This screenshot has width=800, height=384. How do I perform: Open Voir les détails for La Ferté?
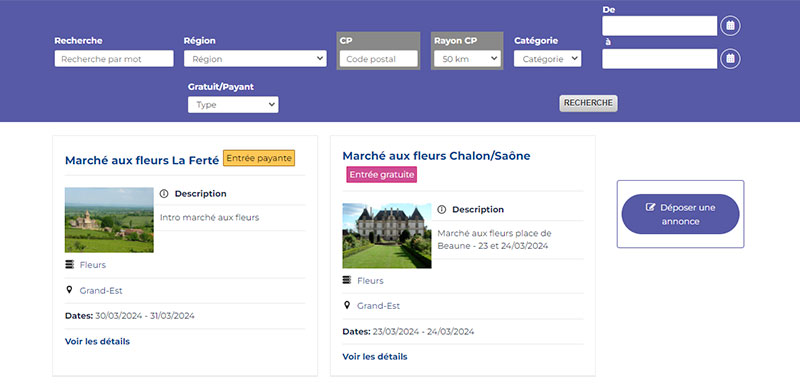click(97, 341)
